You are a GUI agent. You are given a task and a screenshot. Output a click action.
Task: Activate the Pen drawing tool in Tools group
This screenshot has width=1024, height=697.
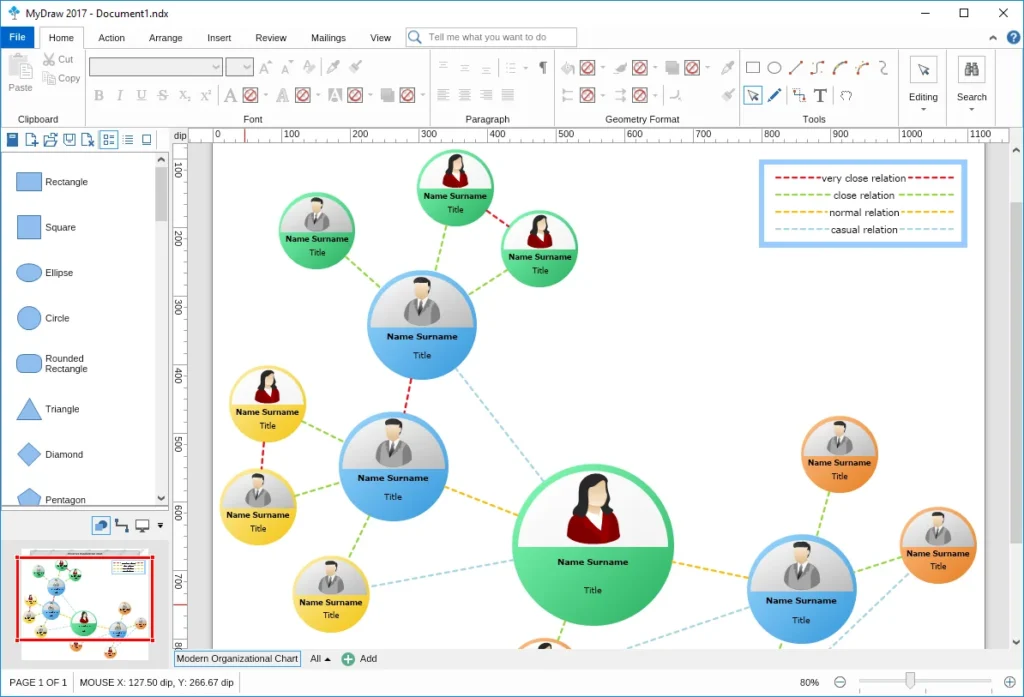tap(773, 94)
